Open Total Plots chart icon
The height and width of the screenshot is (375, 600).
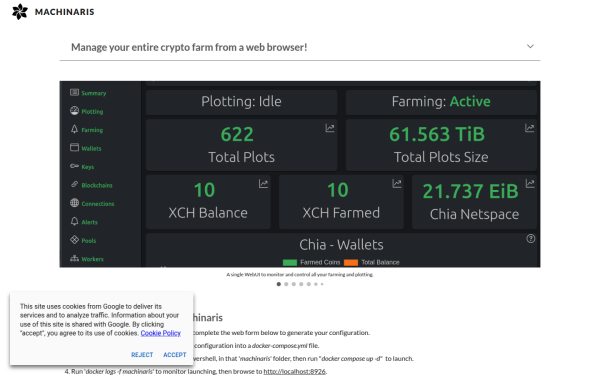click(x=329, y=128)
